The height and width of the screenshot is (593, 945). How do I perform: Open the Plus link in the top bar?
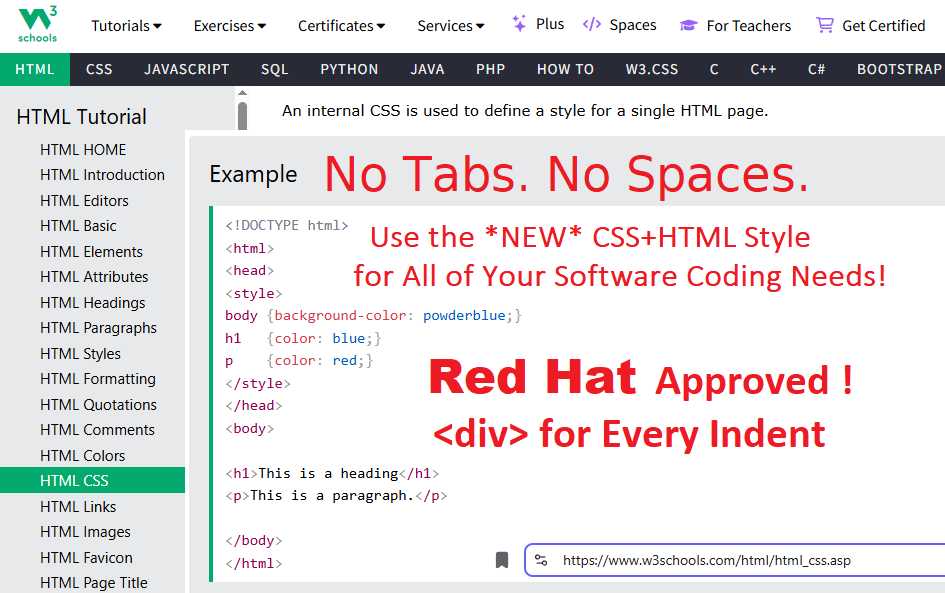pyautogui.click(x=550, y=24)
